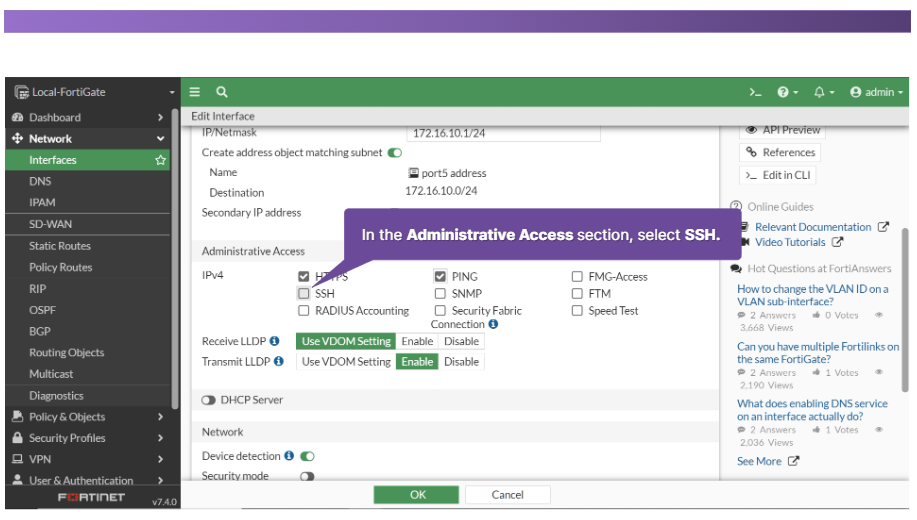Open the Local-FortiGate device dropdown
This screenshot has width=917, height=520.
(95, 92)
